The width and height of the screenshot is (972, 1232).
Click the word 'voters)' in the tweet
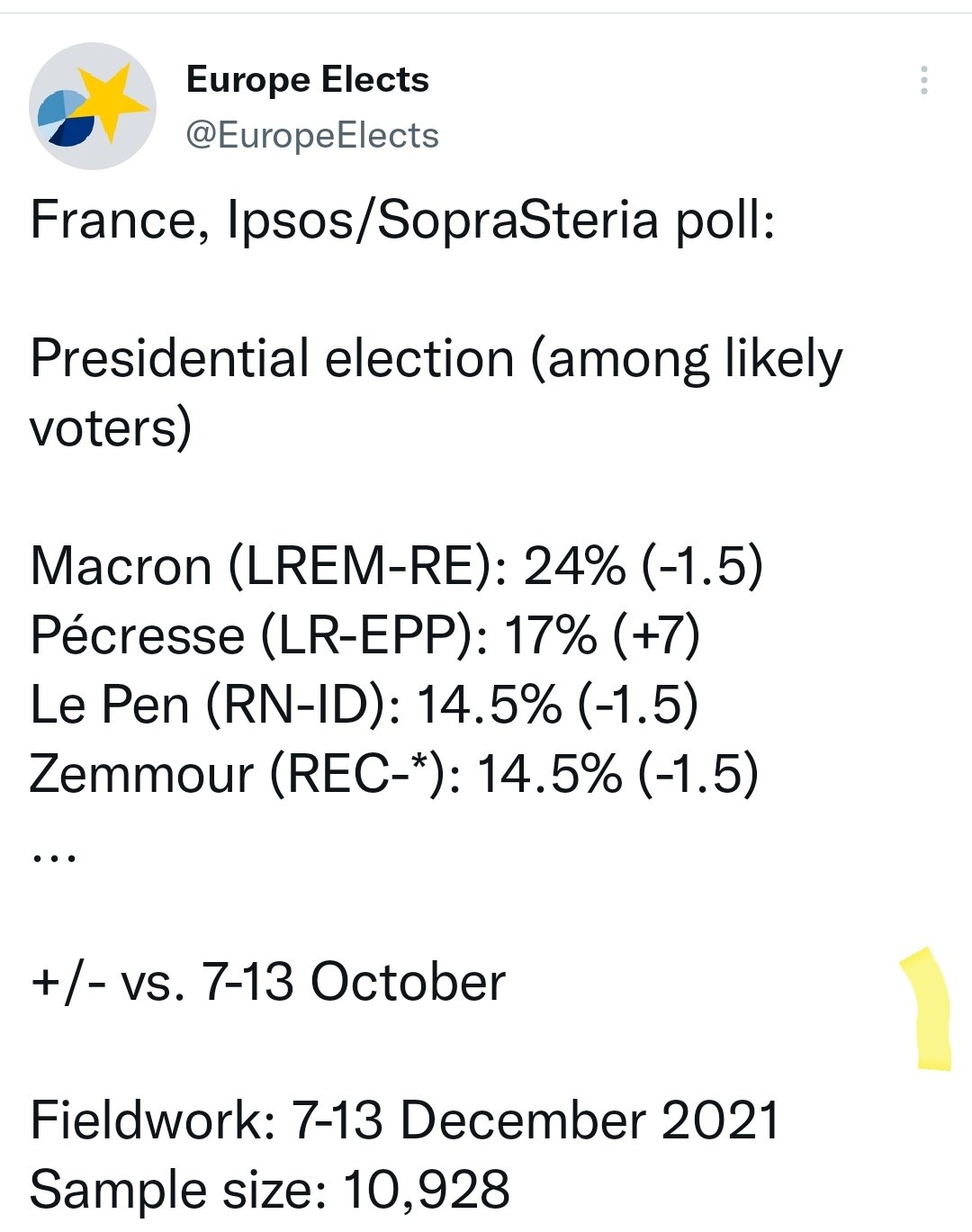pos(111,427)
